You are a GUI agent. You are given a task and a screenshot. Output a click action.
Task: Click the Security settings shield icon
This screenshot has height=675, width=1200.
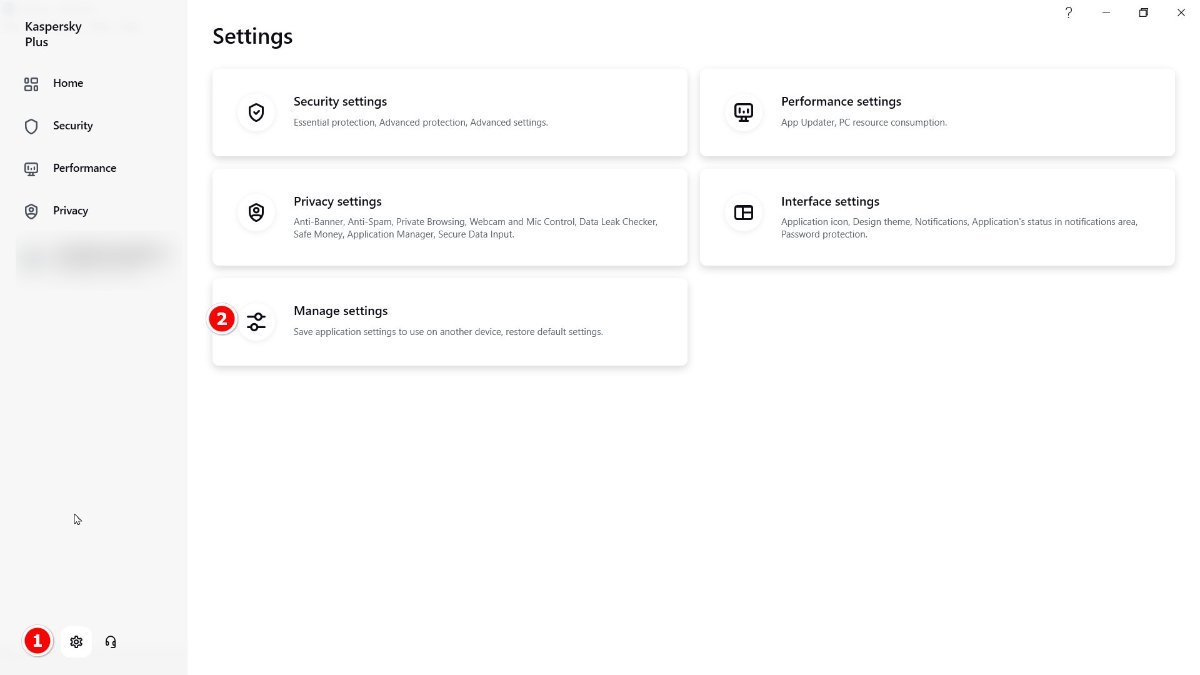(256, 112)
